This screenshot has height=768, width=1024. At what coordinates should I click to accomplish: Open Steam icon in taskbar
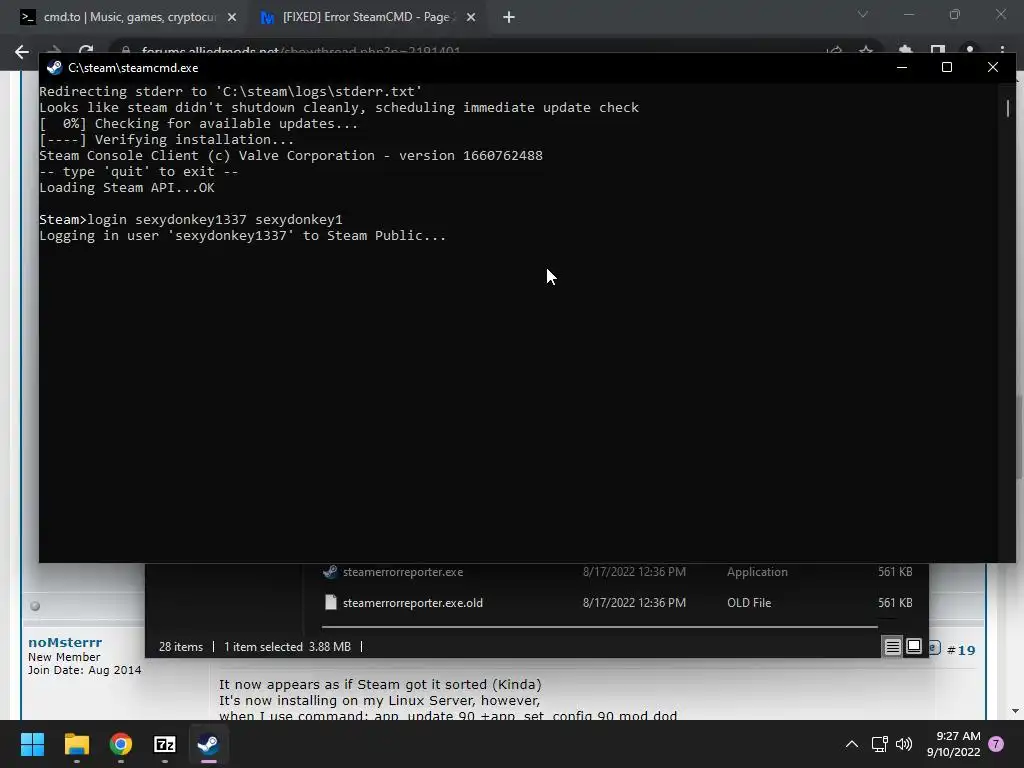point(208,744)
